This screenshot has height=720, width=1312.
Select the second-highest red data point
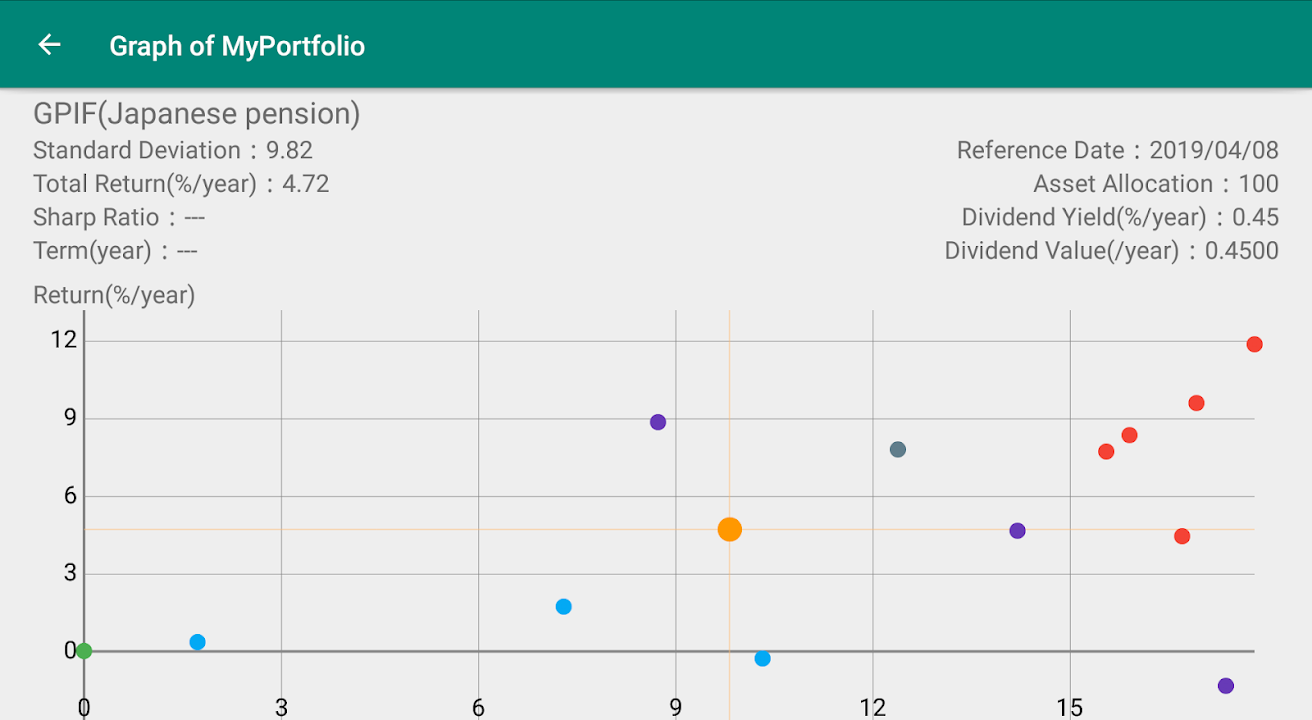pyautogui.click(x=1196, y=404)
